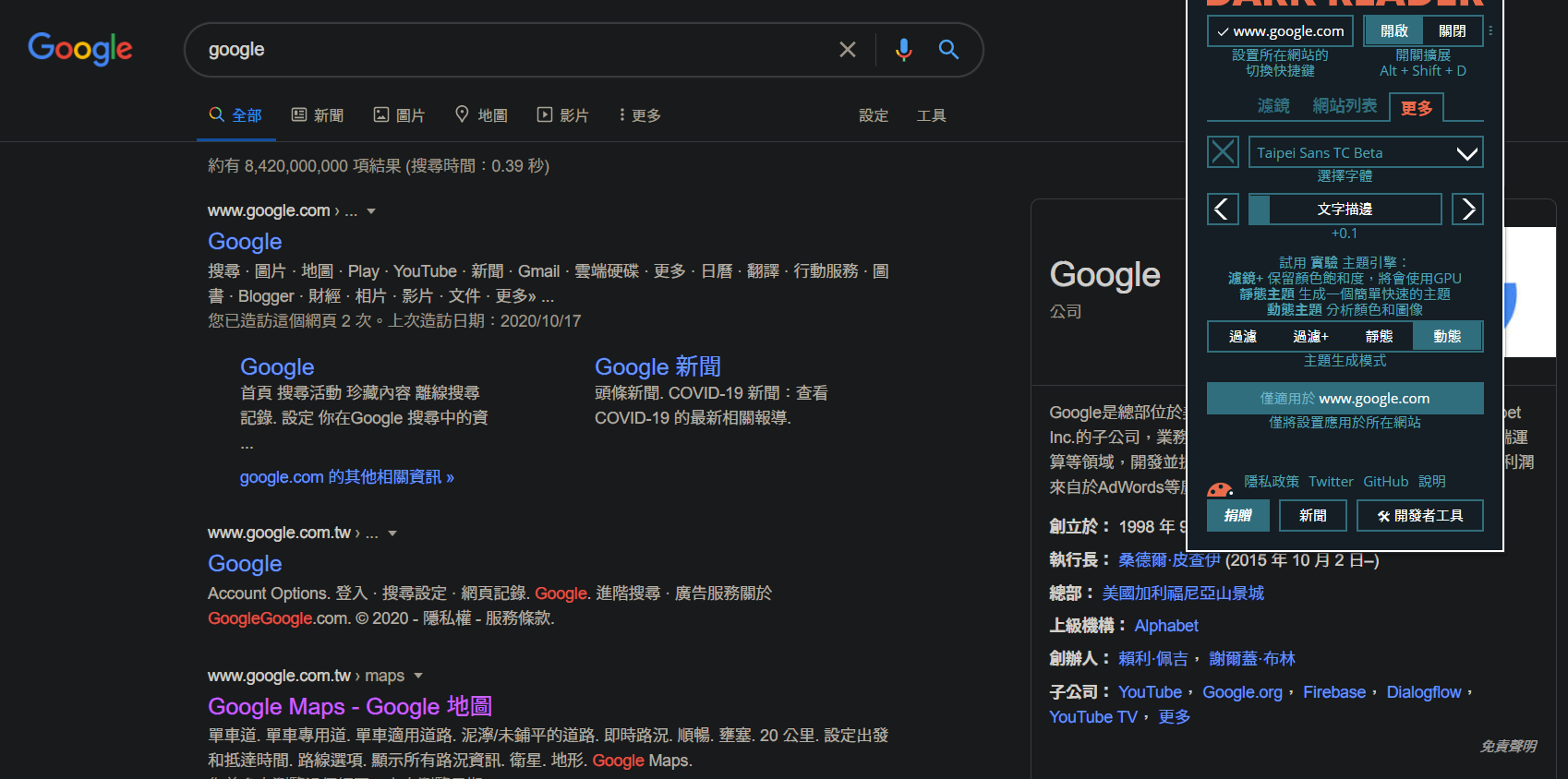Open the 工具 search tools
The width and height of the screenshot is (1568, 779).
(931, 115)
